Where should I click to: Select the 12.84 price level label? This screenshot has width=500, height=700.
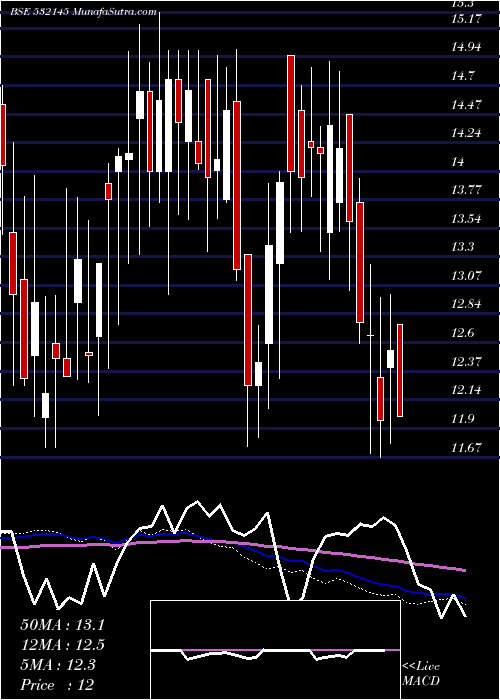click(467, 304)
